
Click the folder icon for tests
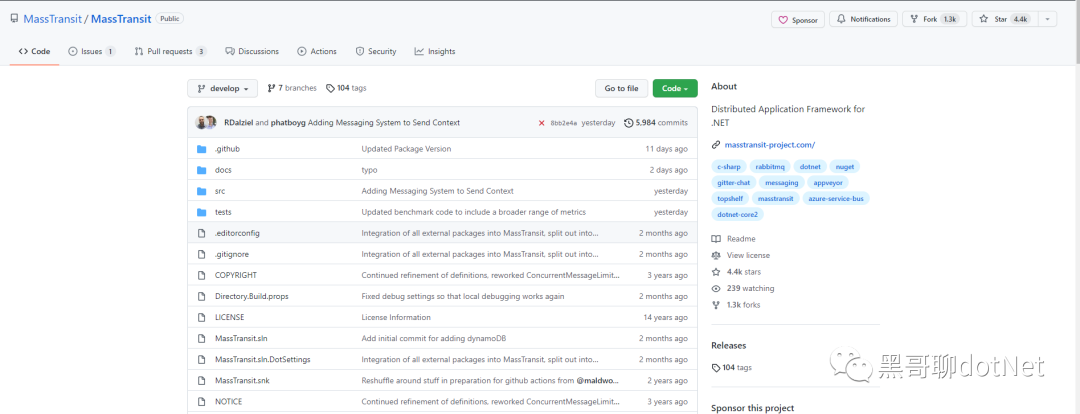tap(202, 212)
